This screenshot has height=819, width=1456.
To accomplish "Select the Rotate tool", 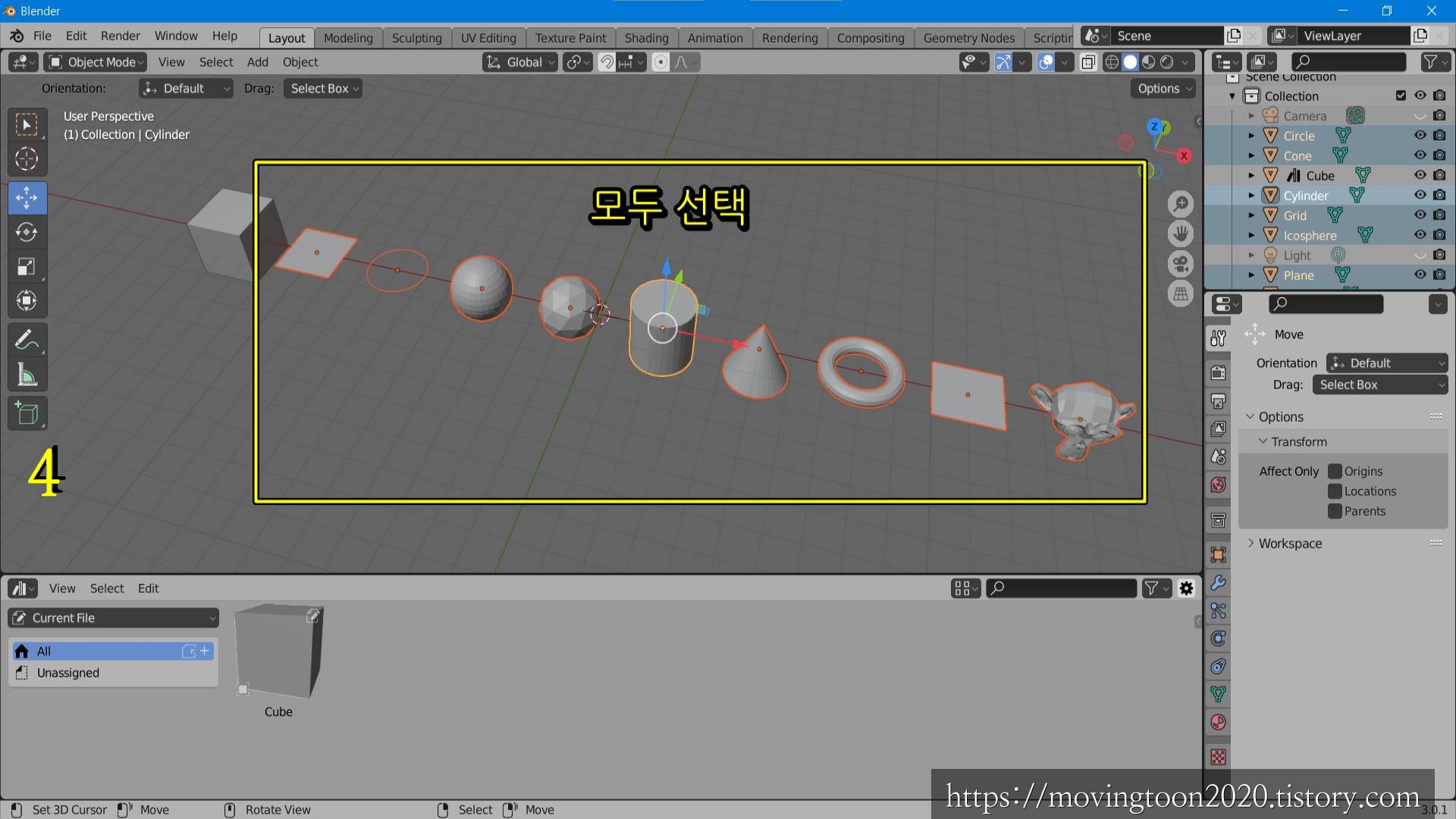I will 27,232.
